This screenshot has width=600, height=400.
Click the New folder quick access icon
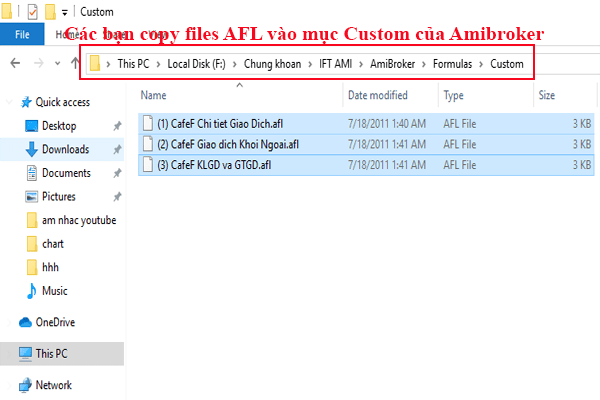(50, 12)
